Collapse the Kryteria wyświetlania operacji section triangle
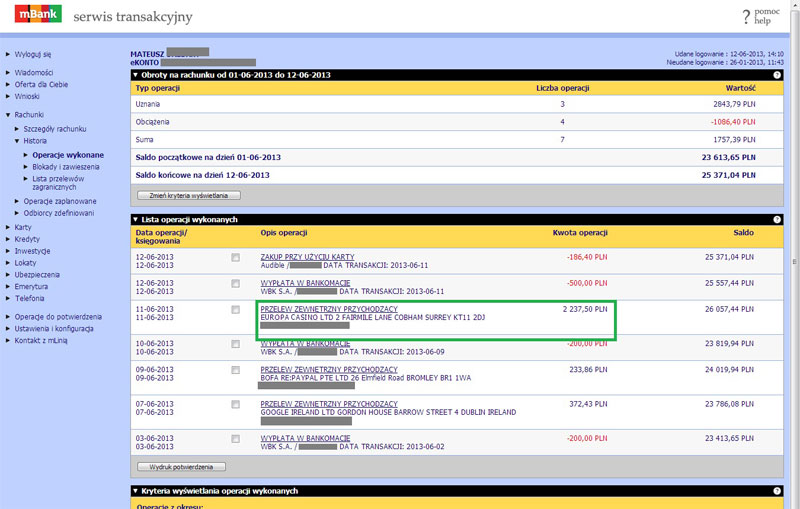 pos(136,491)
